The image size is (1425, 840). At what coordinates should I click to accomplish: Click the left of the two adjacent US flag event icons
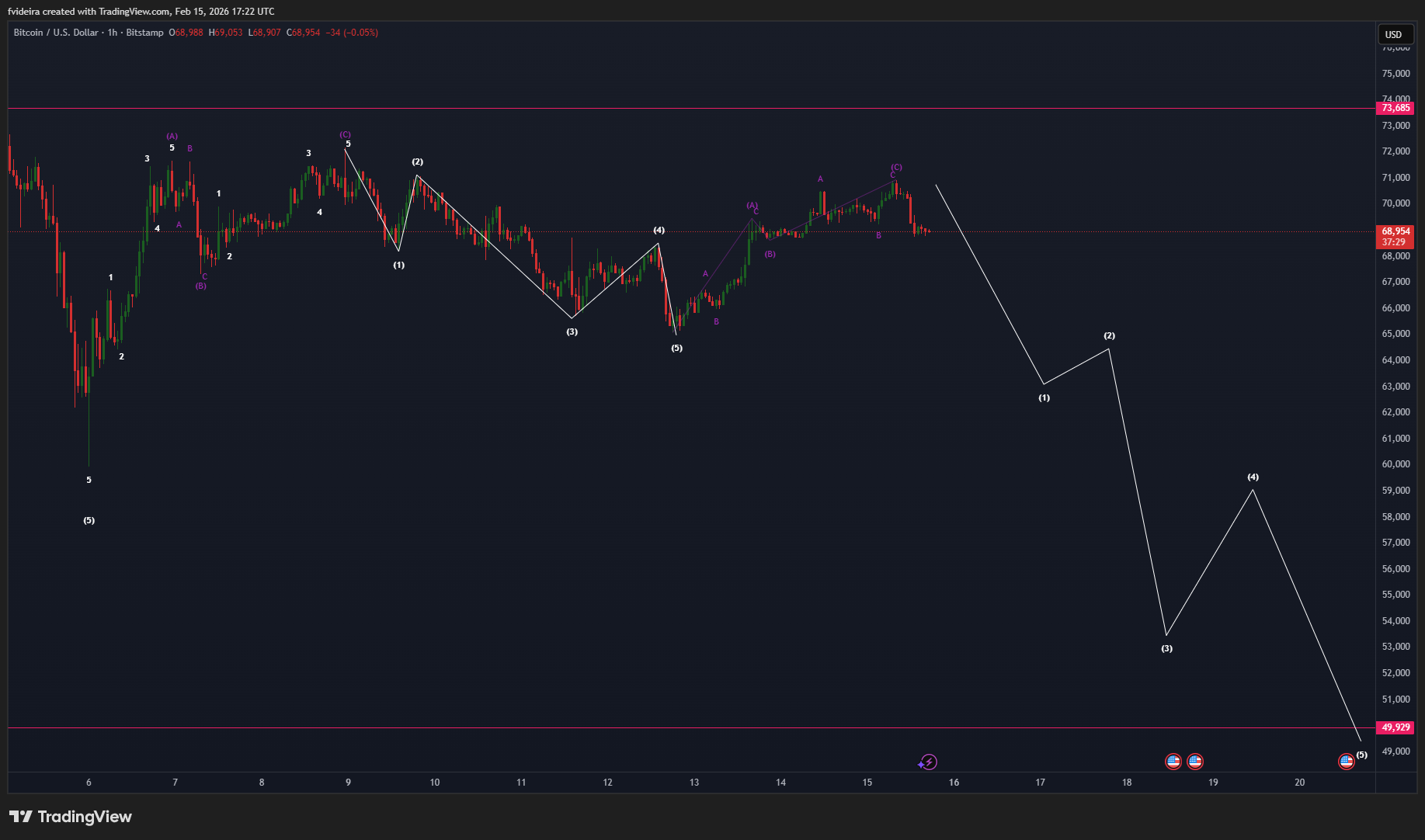[1173, 762]
